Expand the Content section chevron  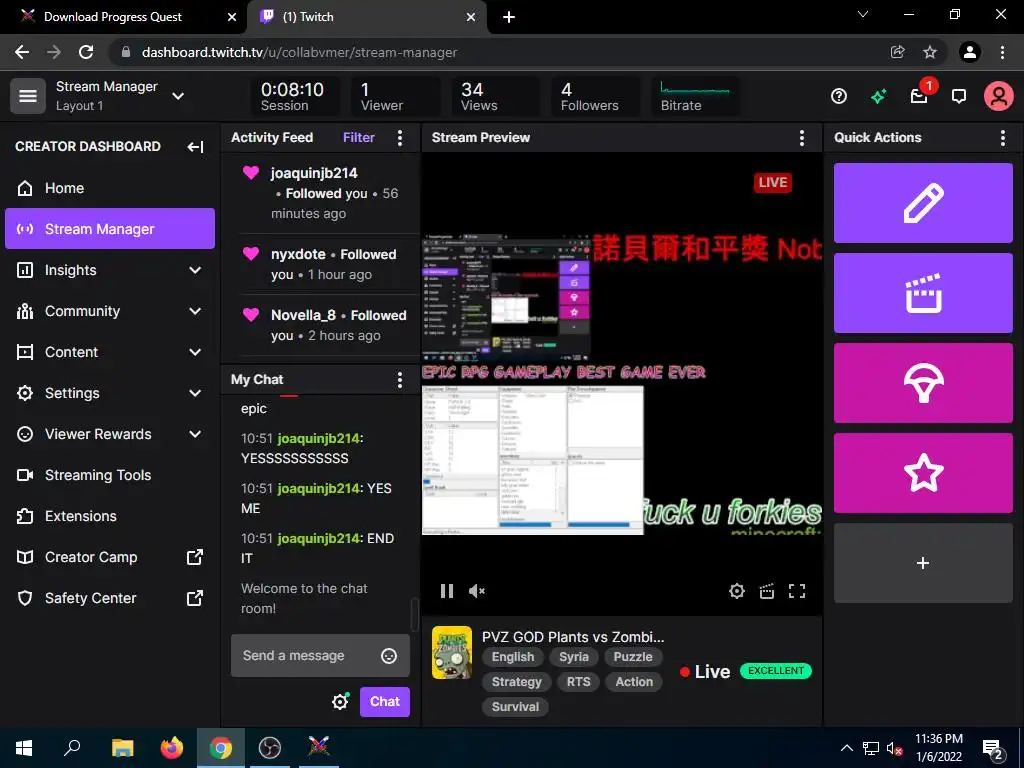[195, 352]
